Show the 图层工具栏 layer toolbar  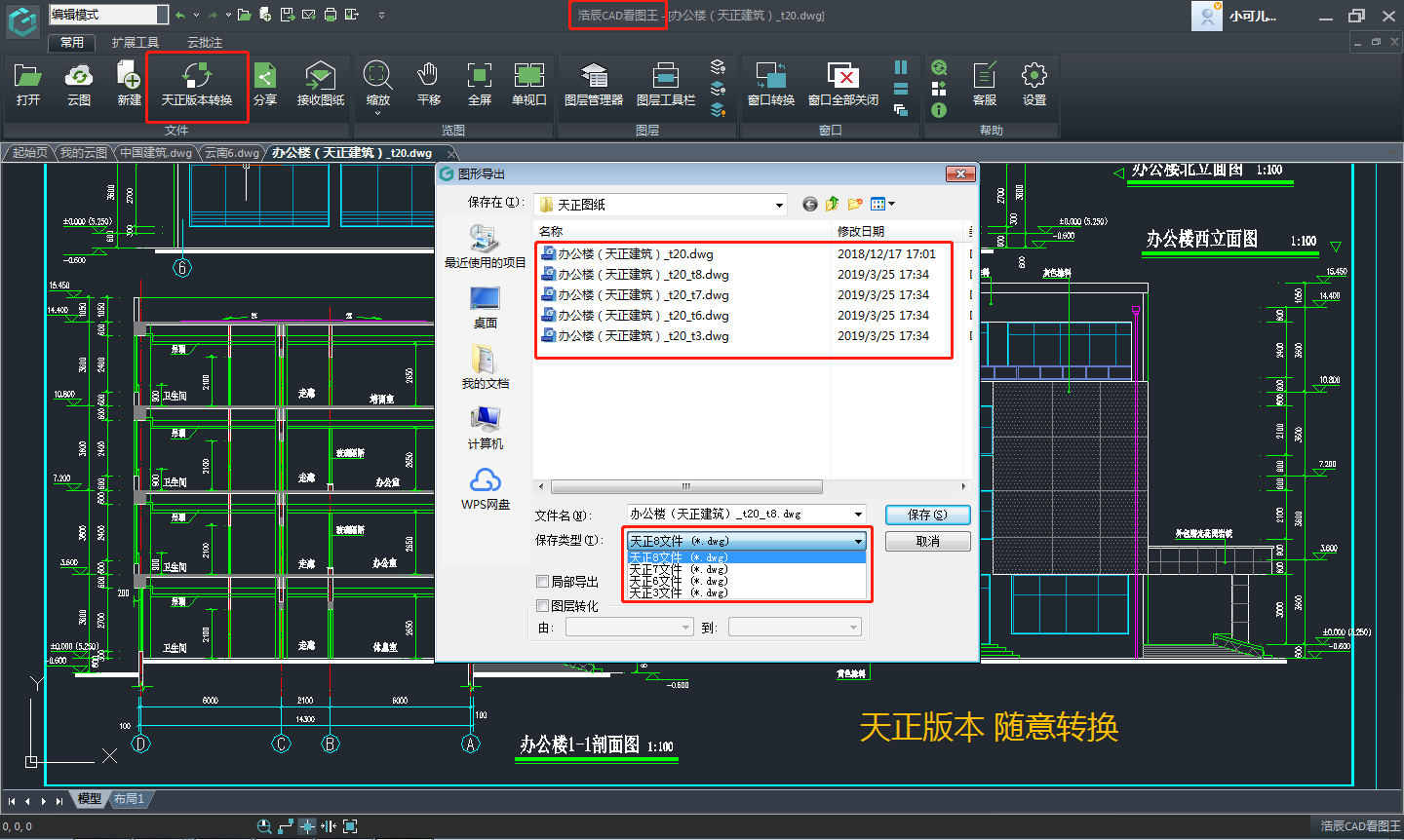pyautogui.click(x=666, y=84)
